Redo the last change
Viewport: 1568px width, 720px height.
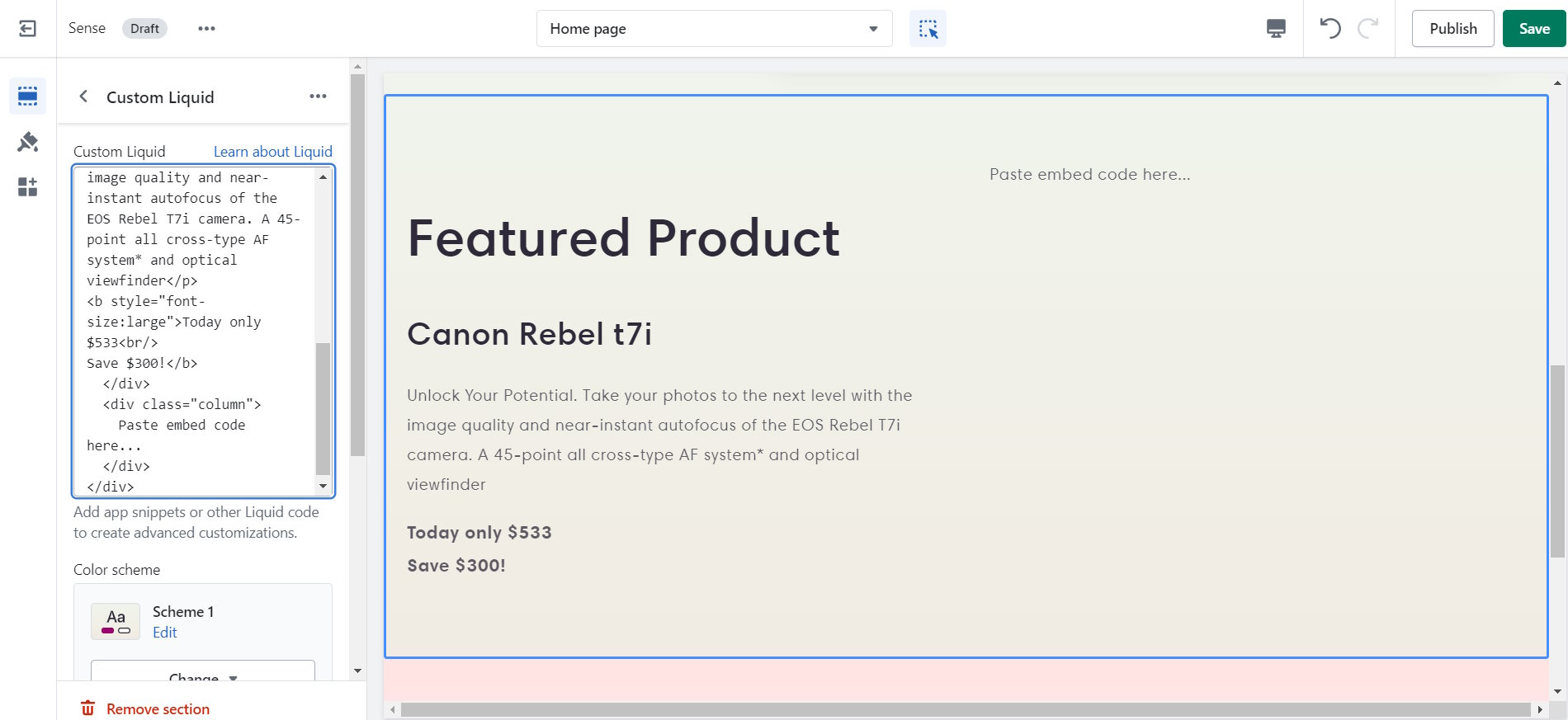pos(1367,28)
